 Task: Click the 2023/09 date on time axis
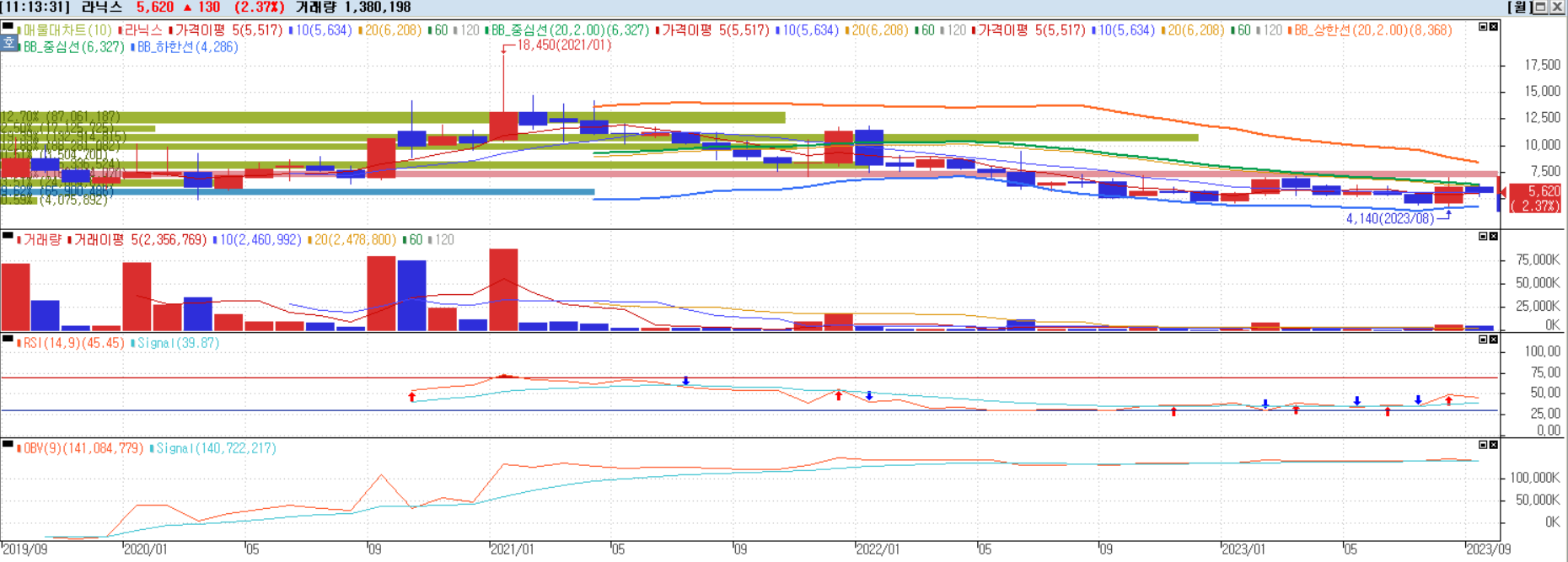tap(1488, 549)
